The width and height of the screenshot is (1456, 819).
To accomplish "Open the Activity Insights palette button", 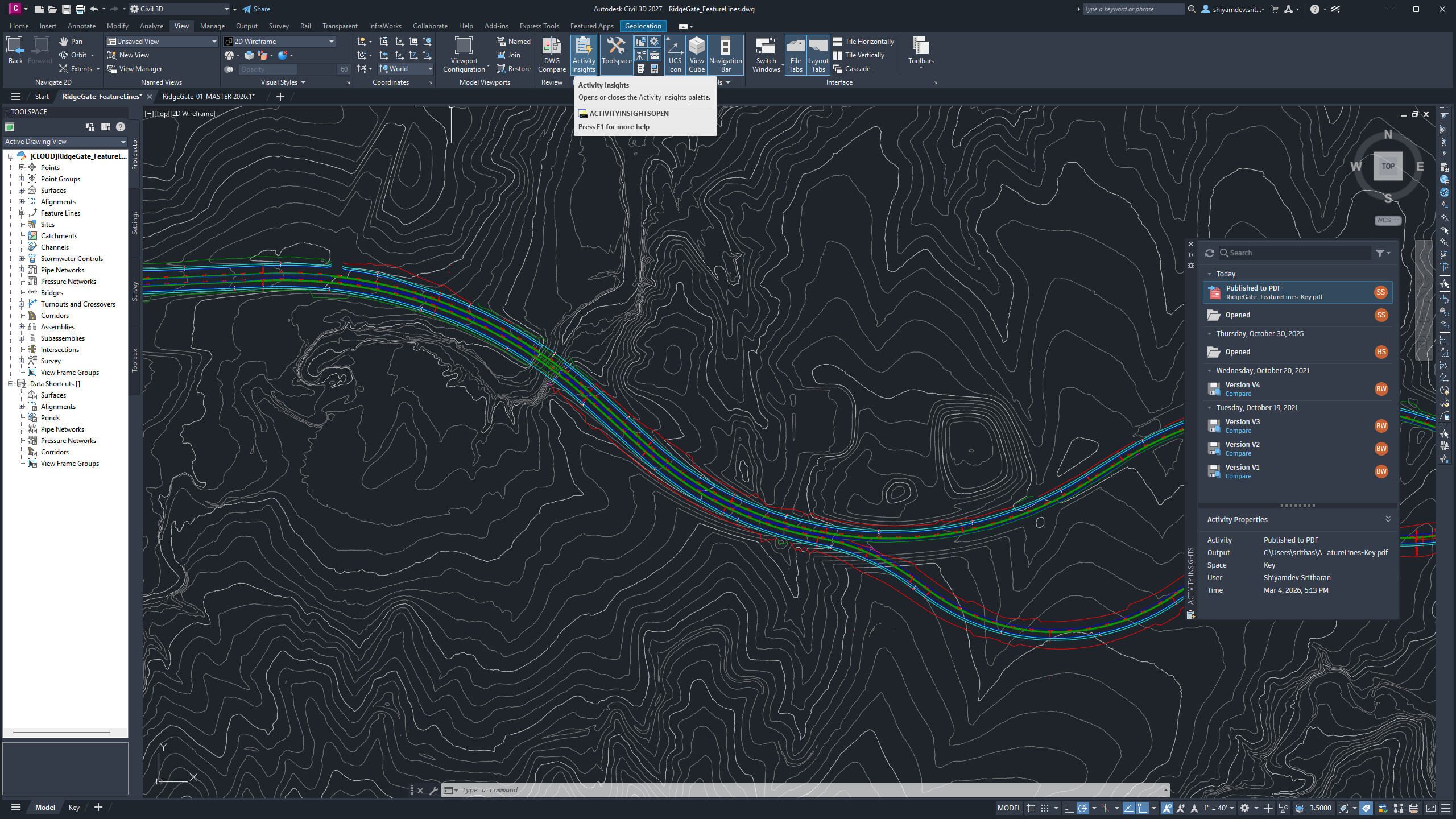I will point(584,55).
